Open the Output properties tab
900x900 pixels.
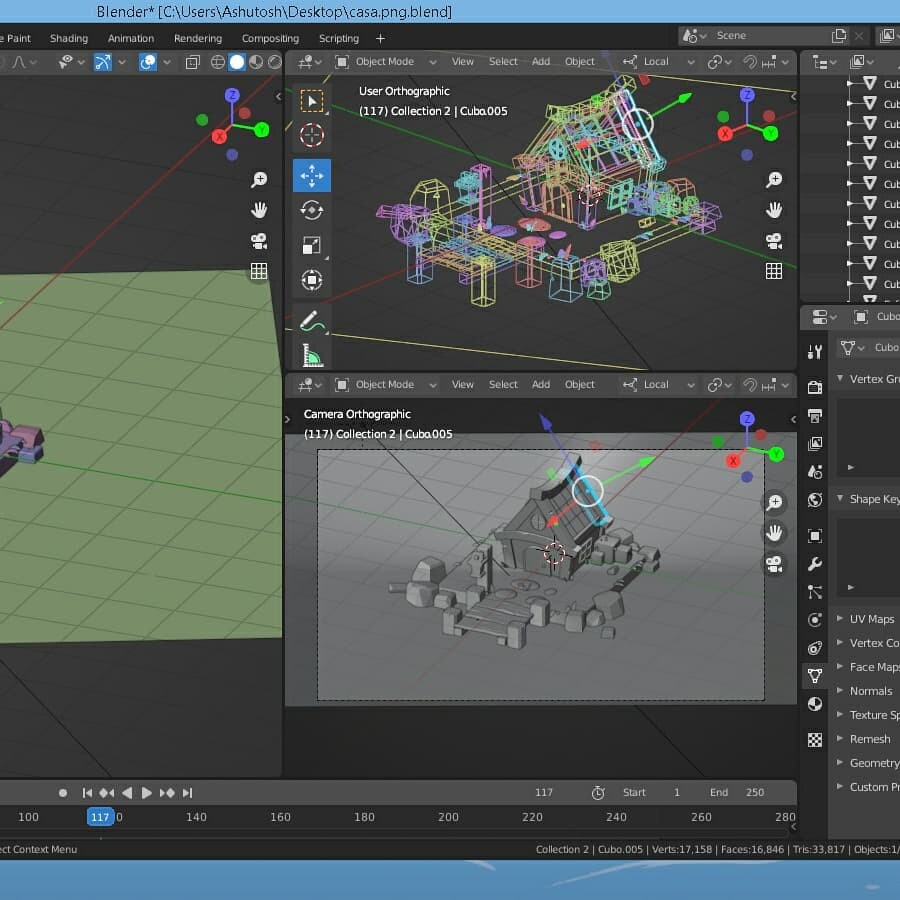point(815,416)
